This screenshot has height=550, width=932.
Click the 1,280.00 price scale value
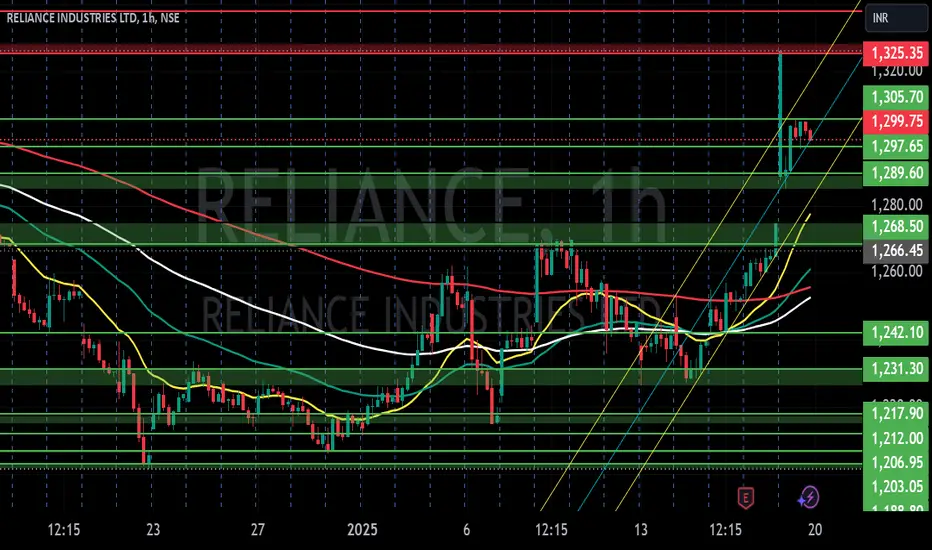click(896, 205)
